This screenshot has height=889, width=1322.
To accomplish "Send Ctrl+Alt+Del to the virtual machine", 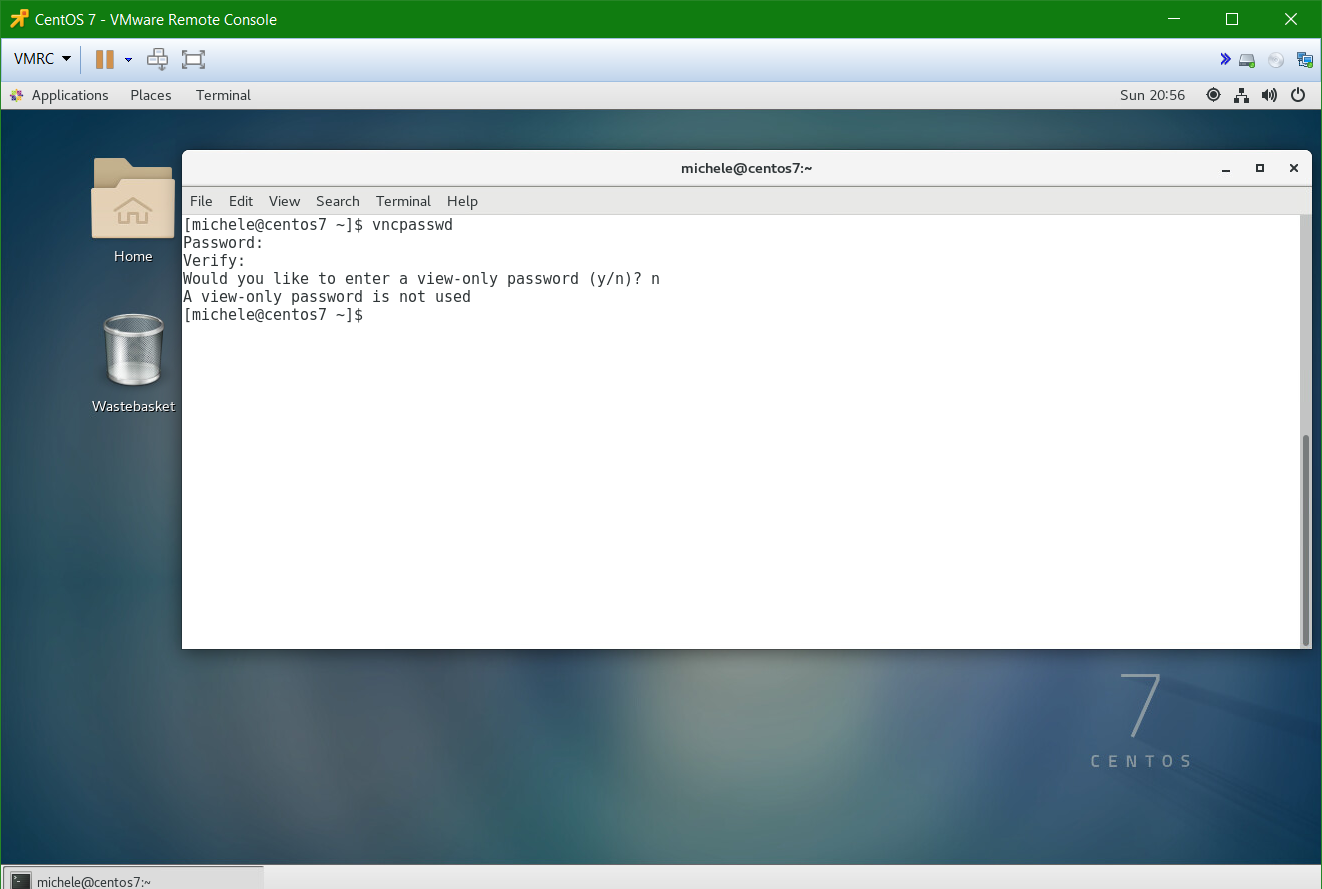I will [x=157, y=59].
